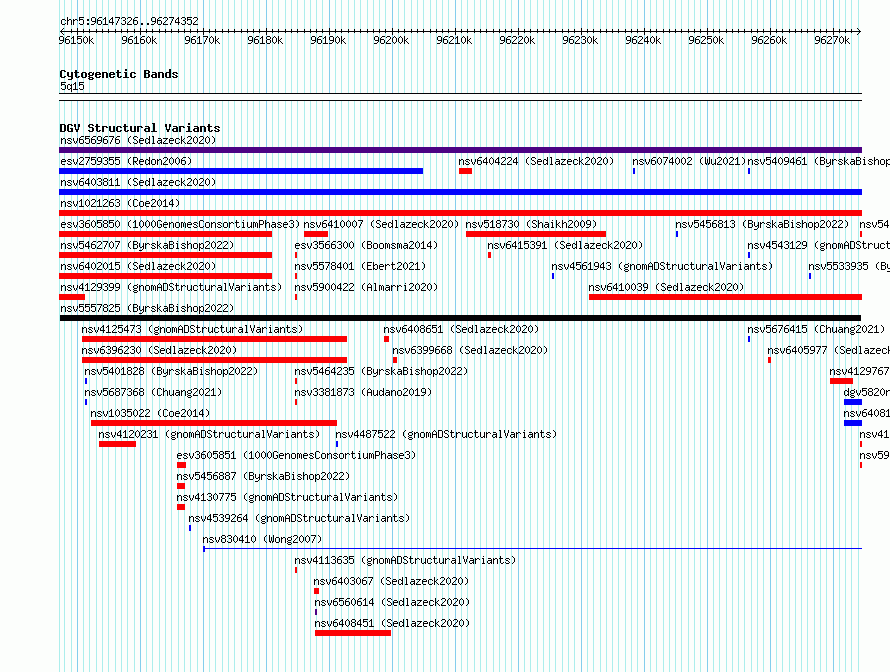Open nsv4125473 (gnomADStructuralVariants) label
The image size is (890, 672).
192,329
